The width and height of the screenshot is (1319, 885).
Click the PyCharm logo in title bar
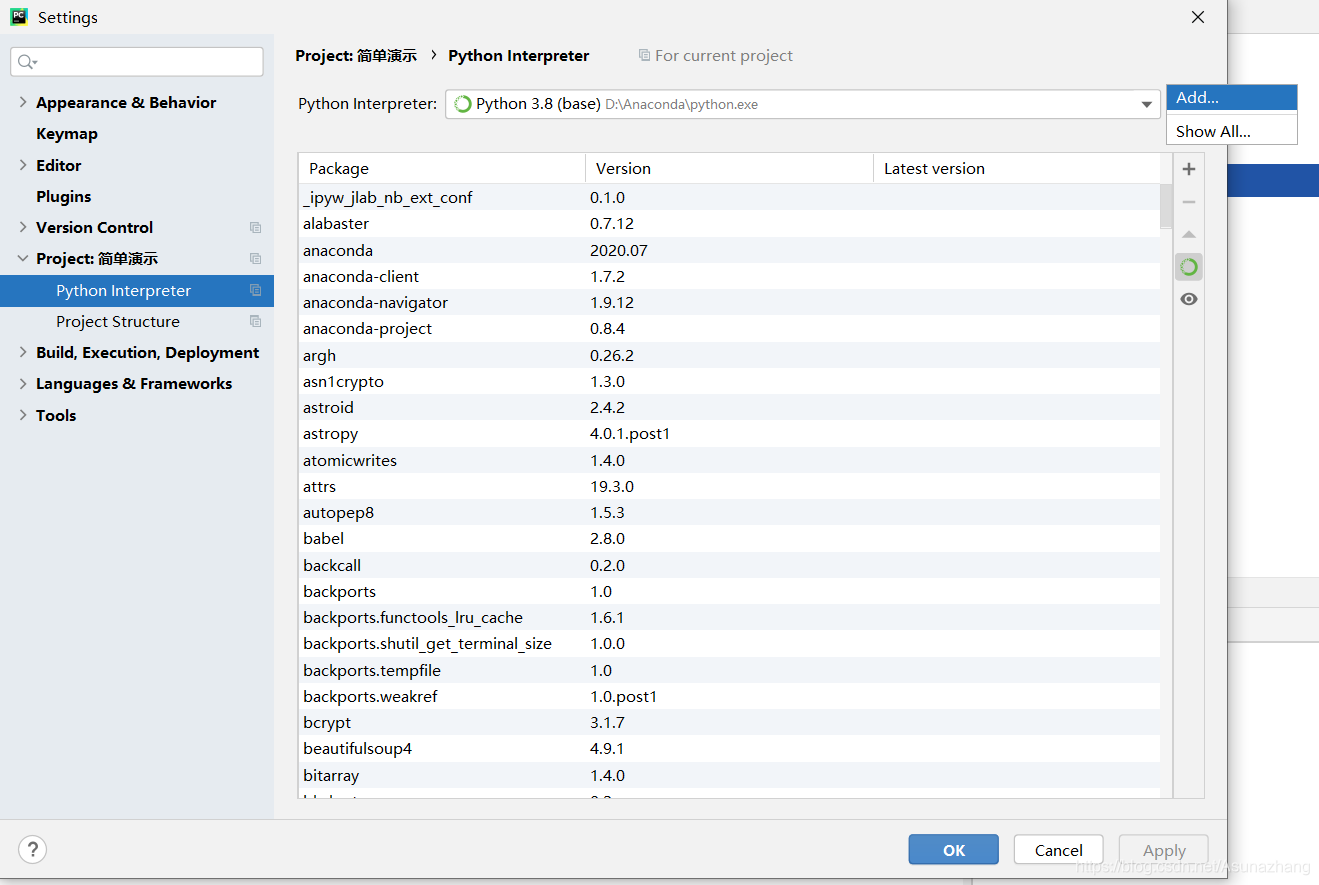pos(19,17)
